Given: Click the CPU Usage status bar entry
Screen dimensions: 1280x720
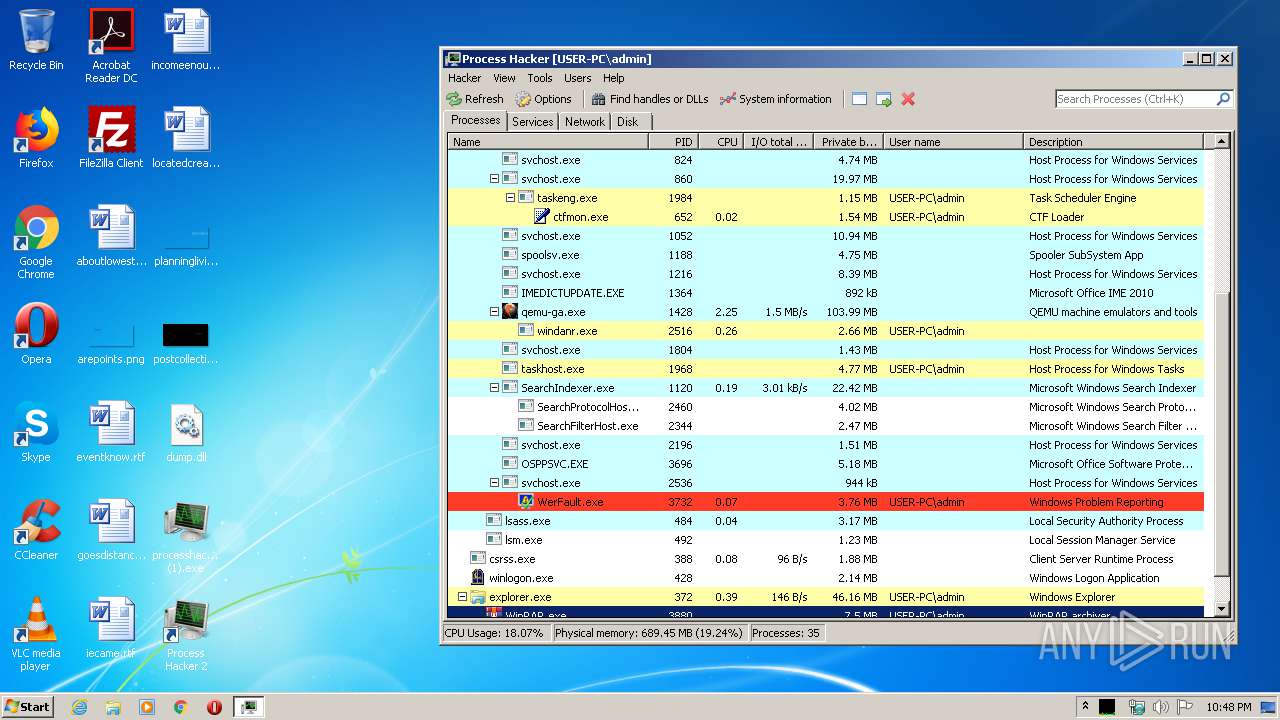Looking at the screenshot, I should tap(495, 633).
